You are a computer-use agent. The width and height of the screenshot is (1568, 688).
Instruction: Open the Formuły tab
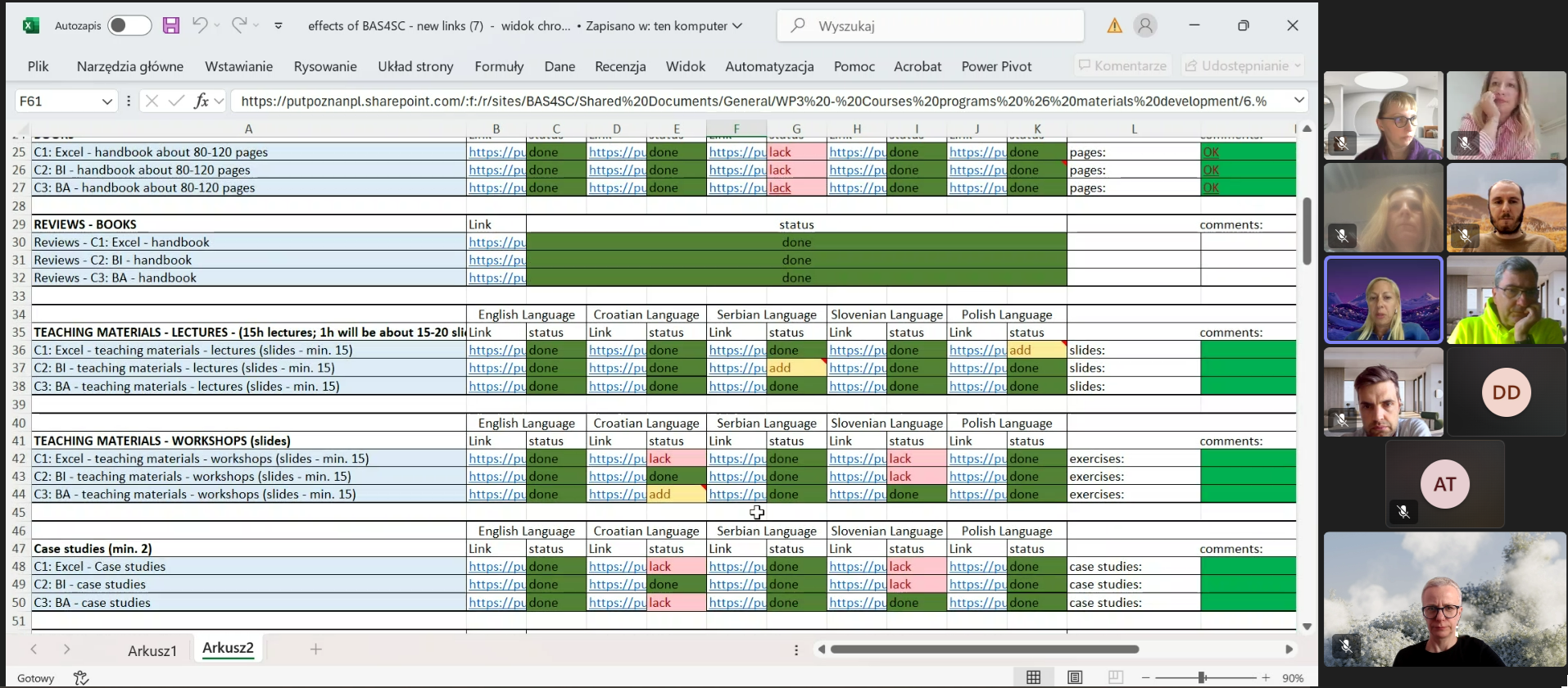(x=499, y=66)
